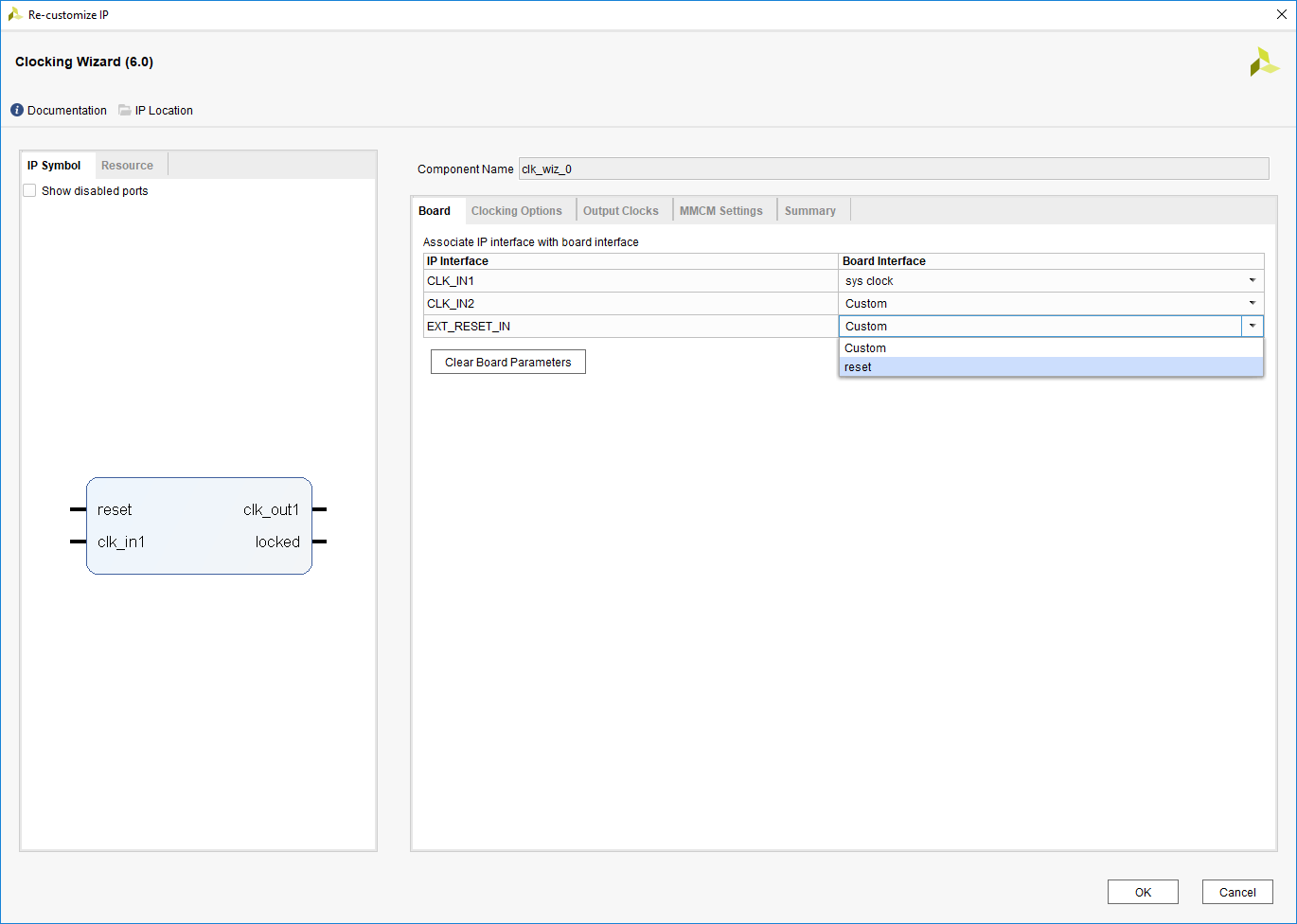
Task: Select the Board tab
Action: tap(435, 211)
